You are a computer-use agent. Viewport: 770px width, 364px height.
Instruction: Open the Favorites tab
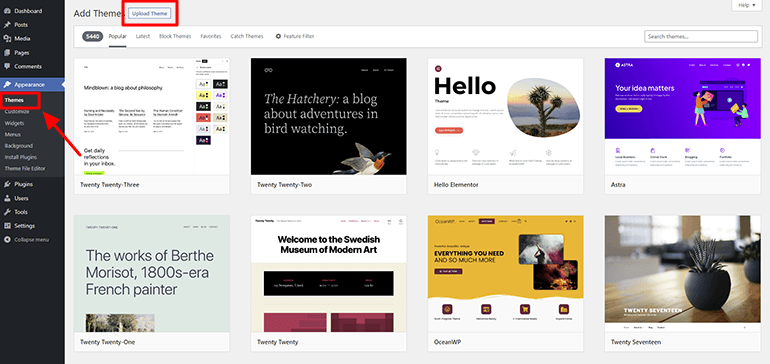(x=211, y=36)
